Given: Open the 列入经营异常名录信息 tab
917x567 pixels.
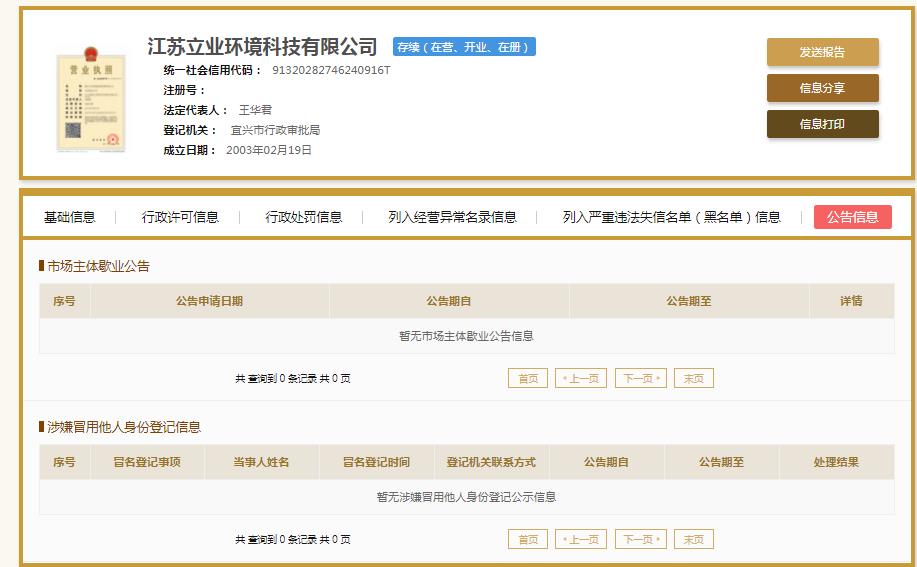Looking at the screenshot, I should coord(452,217).
